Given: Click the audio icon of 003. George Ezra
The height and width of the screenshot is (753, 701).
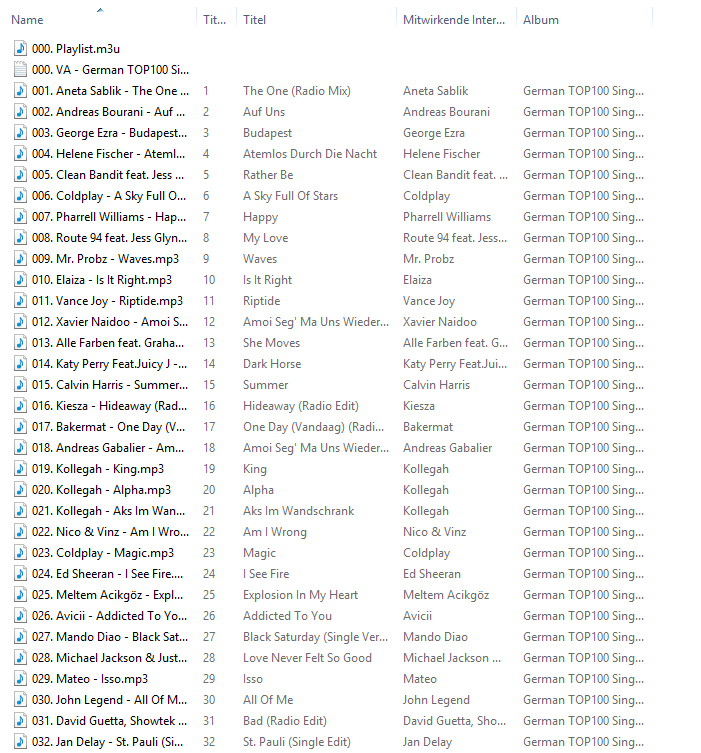Looking at the screenshot, I should click(20, 133).
